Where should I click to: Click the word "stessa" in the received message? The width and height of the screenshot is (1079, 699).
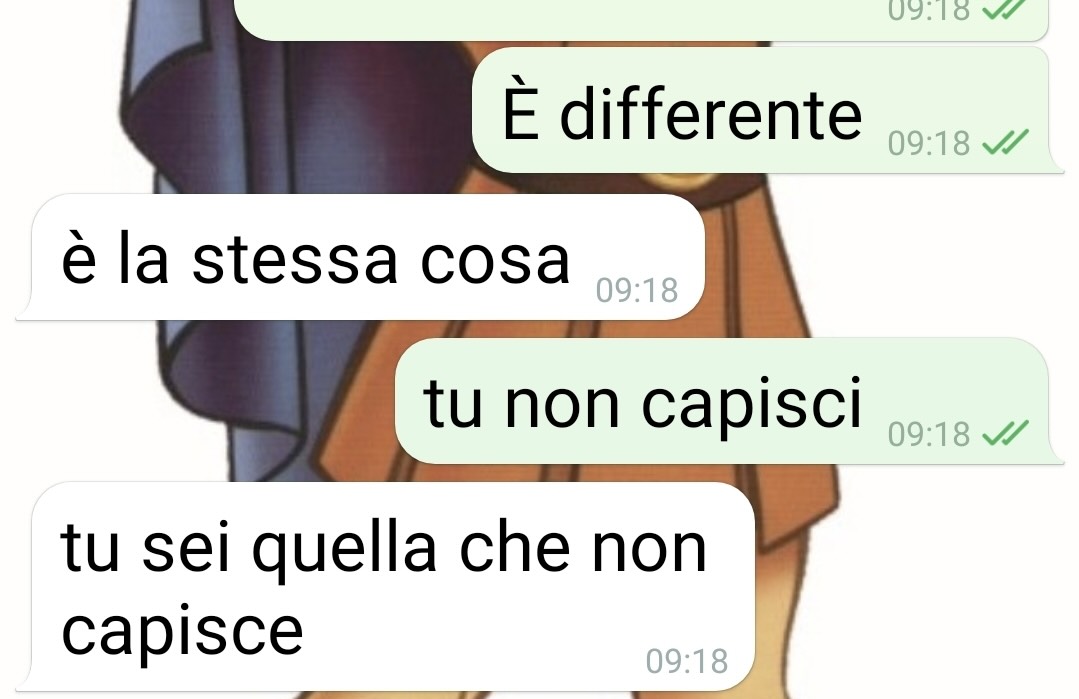pyautogui.click(x=295, y=259)
